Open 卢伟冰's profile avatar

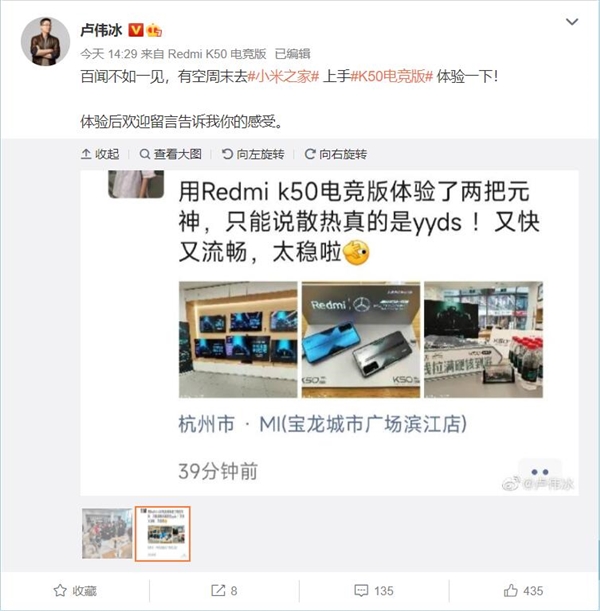[x=45, y=41]
